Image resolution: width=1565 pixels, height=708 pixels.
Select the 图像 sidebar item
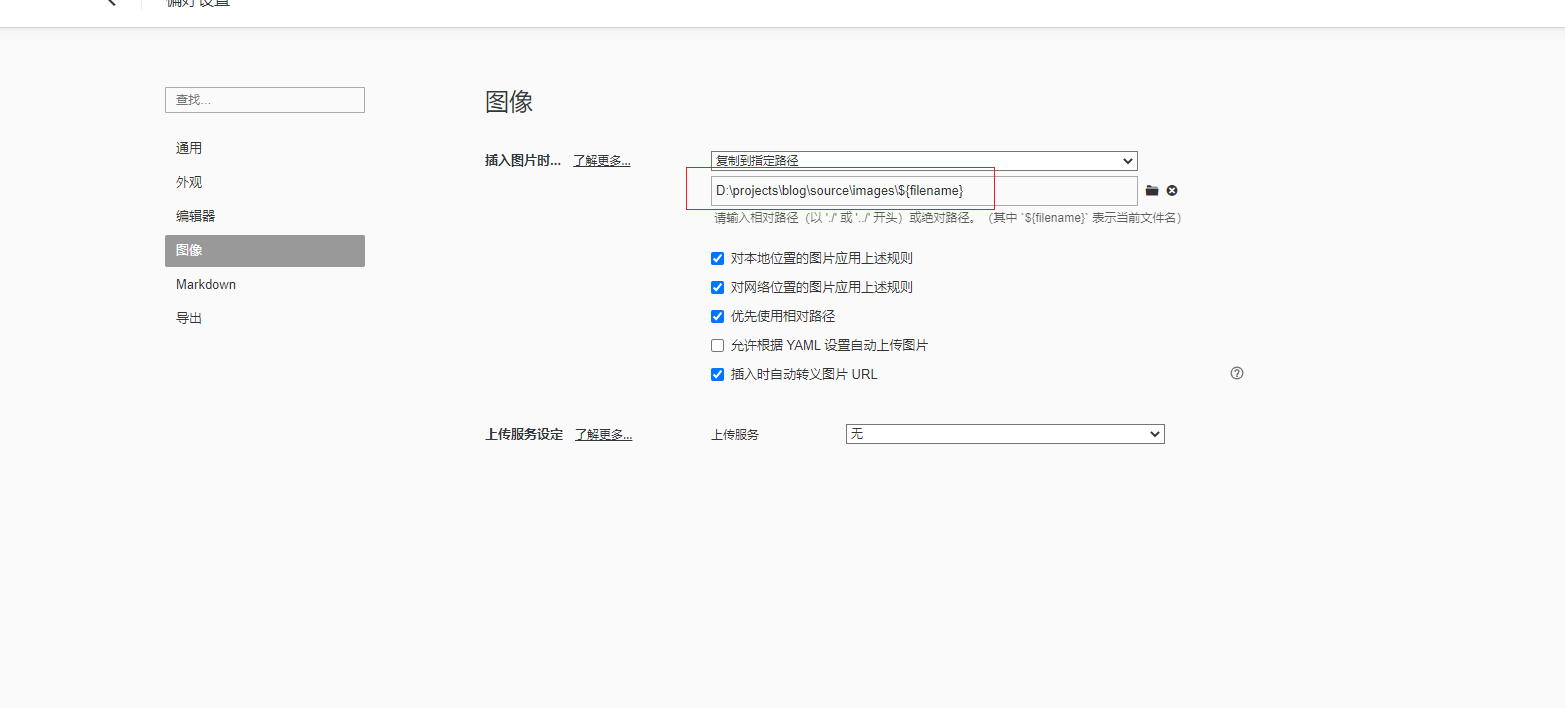click(x=264, y=250)
